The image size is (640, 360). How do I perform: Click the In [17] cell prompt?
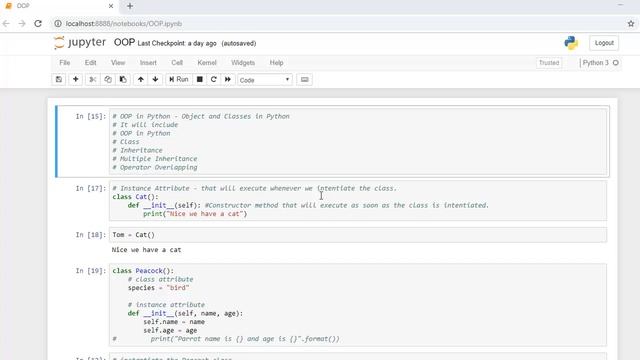[91, 188]
